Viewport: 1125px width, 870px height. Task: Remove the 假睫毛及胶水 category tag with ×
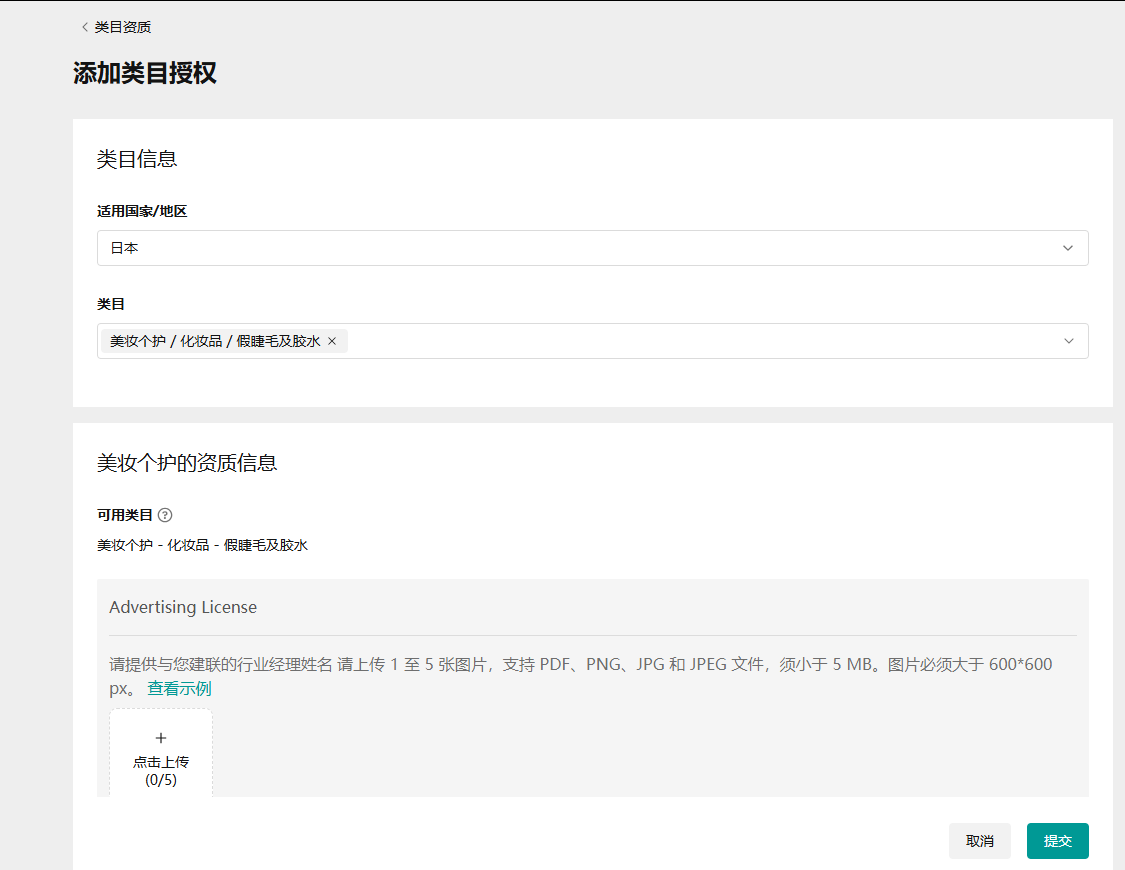coord(332,341)
